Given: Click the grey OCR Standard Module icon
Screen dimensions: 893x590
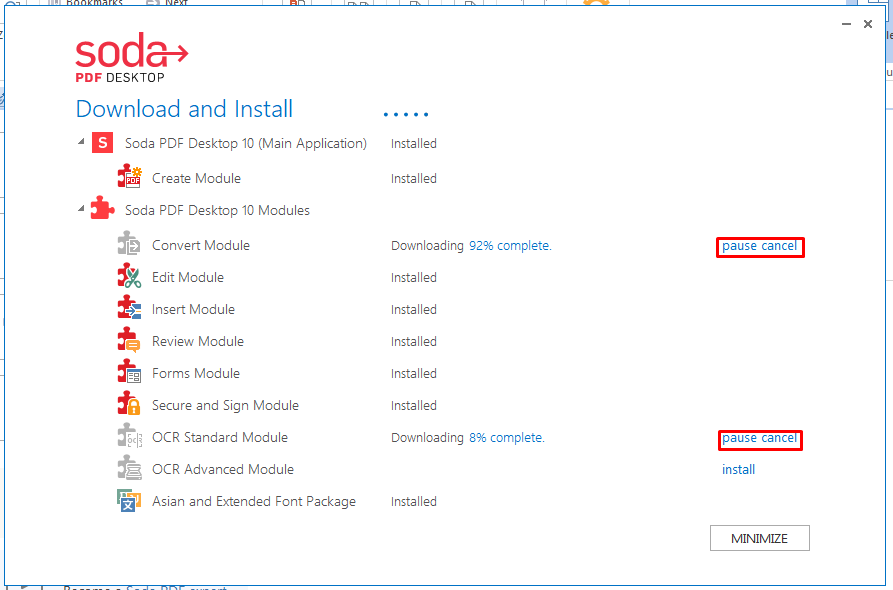Looking at the screenshot, I should pos(129,436).
